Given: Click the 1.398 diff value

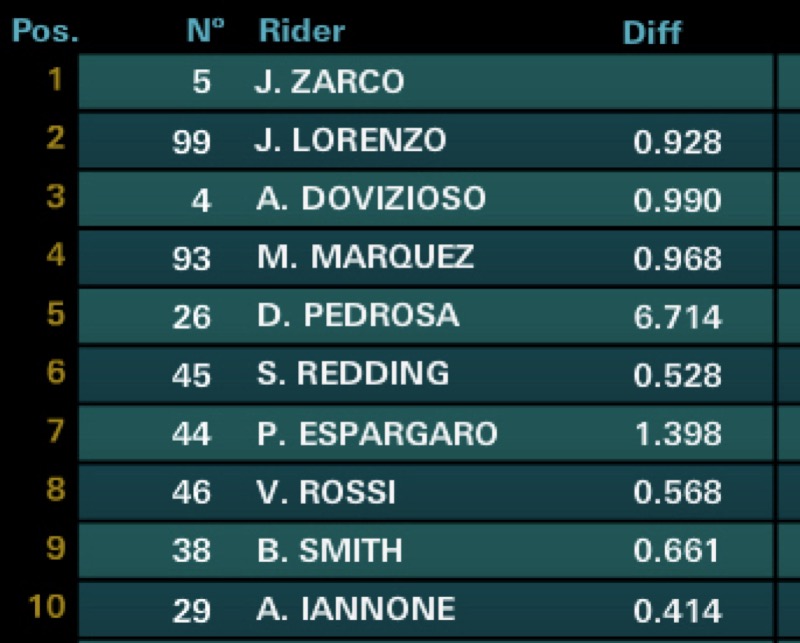Looking at the screenshot, I should pos(677,434).
